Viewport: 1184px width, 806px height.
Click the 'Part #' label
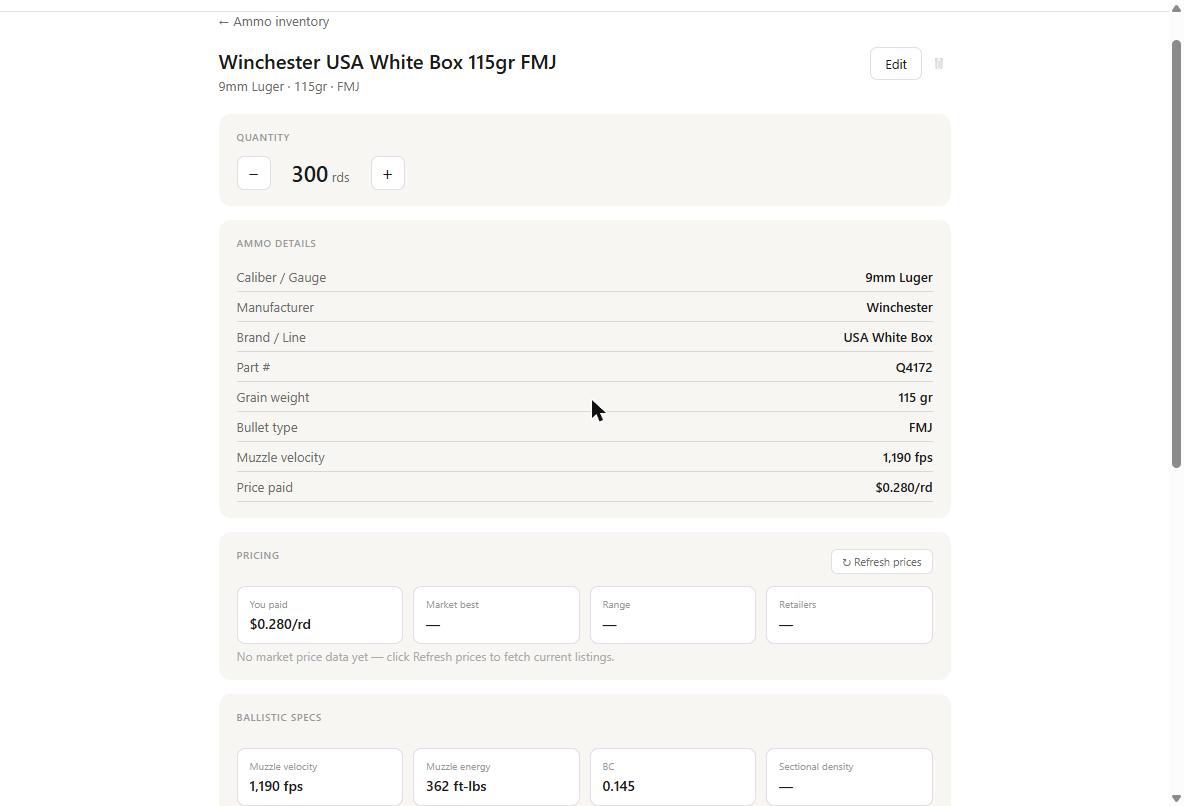click(253, 368)
